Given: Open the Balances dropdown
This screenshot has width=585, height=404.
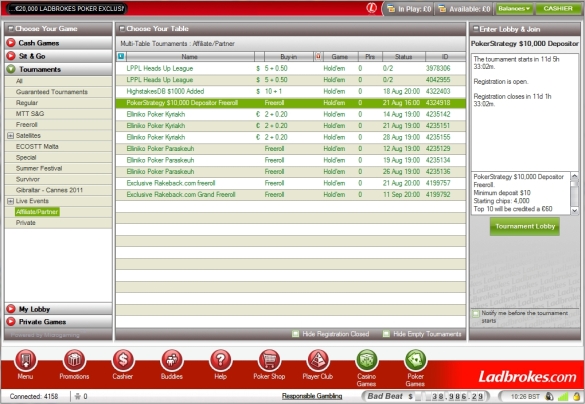Looking at the screenshot, I should [x=514, y=9].
